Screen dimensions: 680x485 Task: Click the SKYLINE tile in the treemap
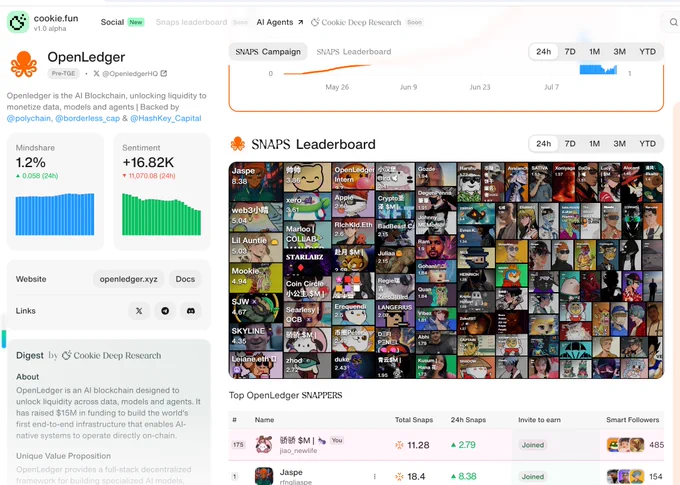[x=256, y=337]
